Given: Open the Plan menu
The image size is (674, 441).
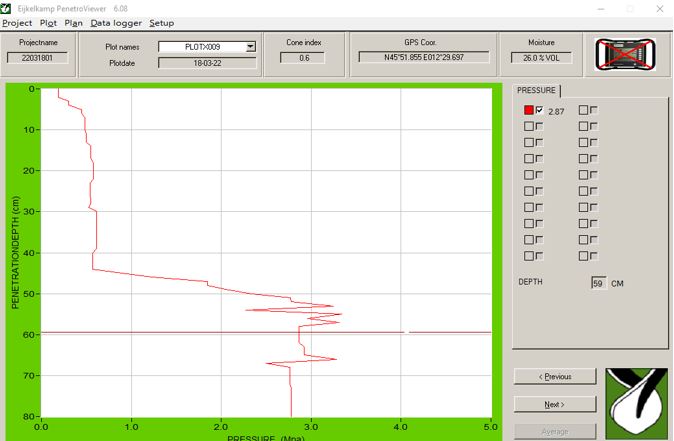Looking at the screenshot, I should point(73,23).
